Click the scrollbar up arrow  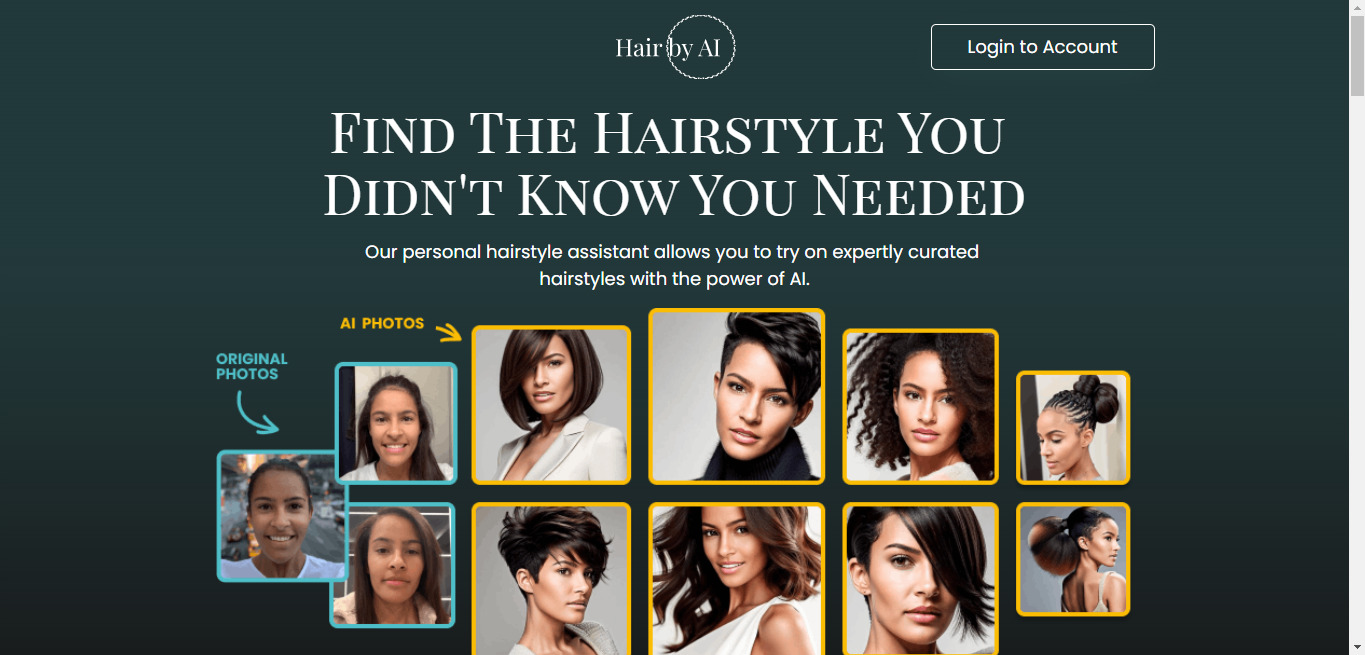click(x=1357, y=8)
